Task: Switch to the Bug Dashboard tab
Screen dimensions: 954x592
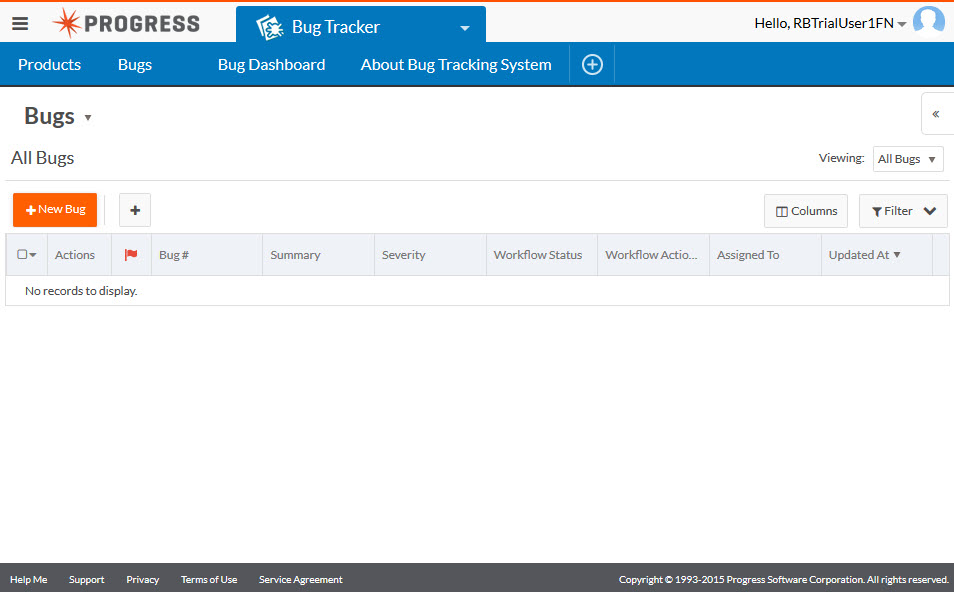Action: pos(271,65)
